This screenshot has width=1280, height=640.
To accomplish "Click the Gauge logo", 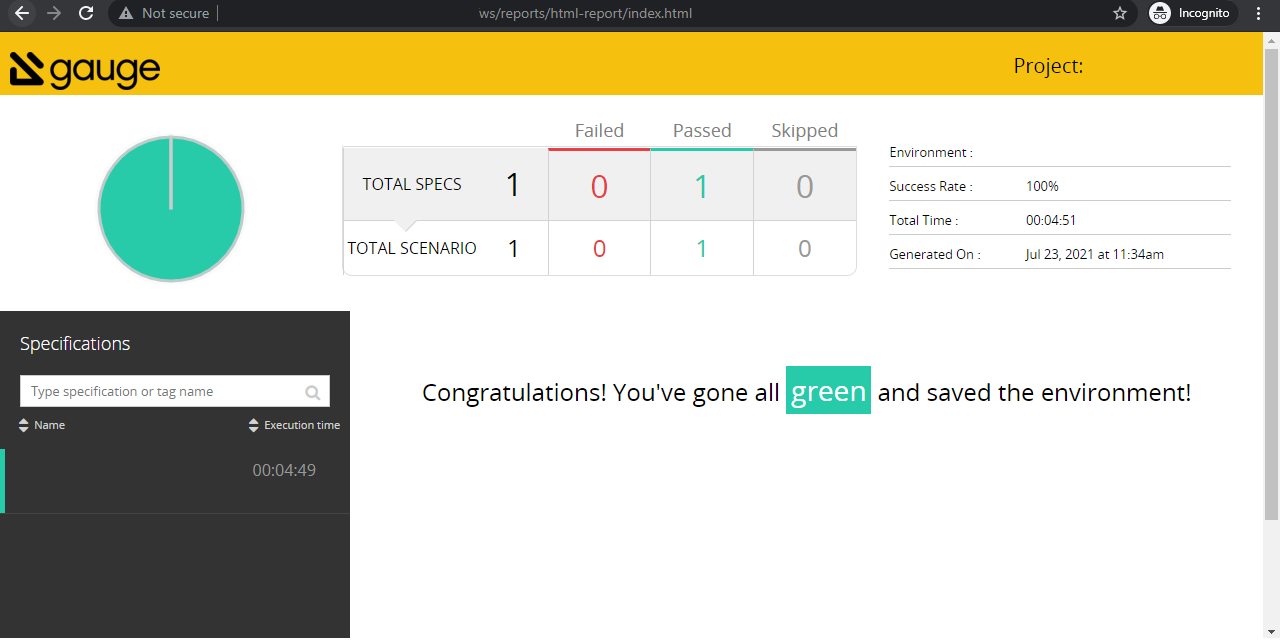I will (84, 68).
